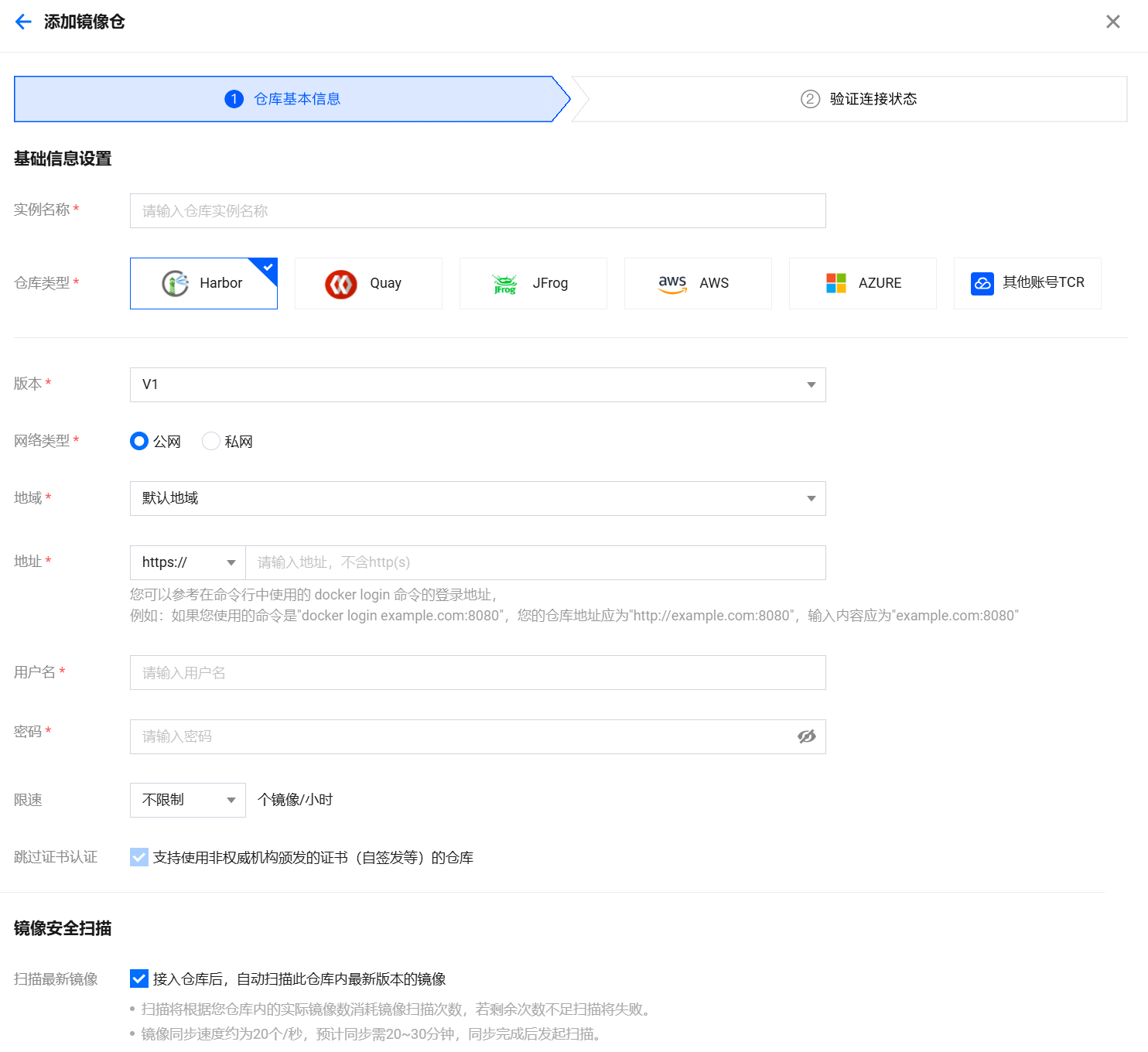Select the AWS logo icon
The image size is (1148, 1052).
(673, 284)
